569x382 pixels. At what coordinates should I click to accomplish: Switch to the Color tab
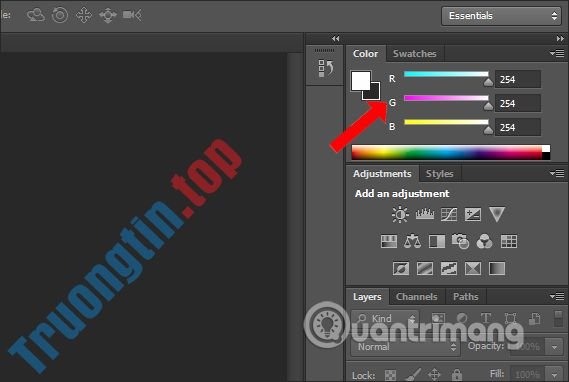click(365, 54)
